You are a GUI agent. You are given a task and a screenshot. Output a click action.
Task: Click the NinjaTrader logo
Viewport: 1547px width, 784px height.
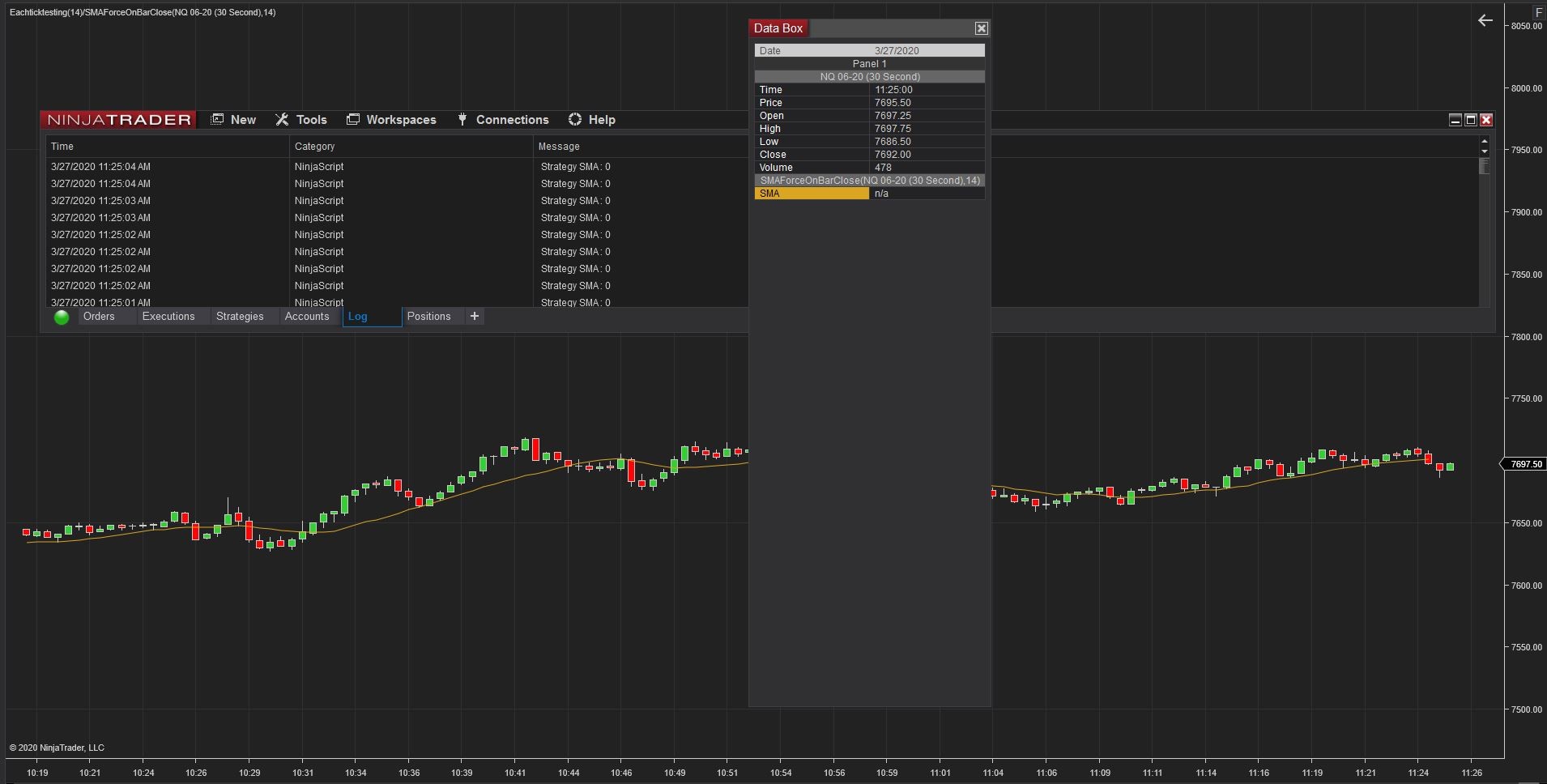coord(118,120)
